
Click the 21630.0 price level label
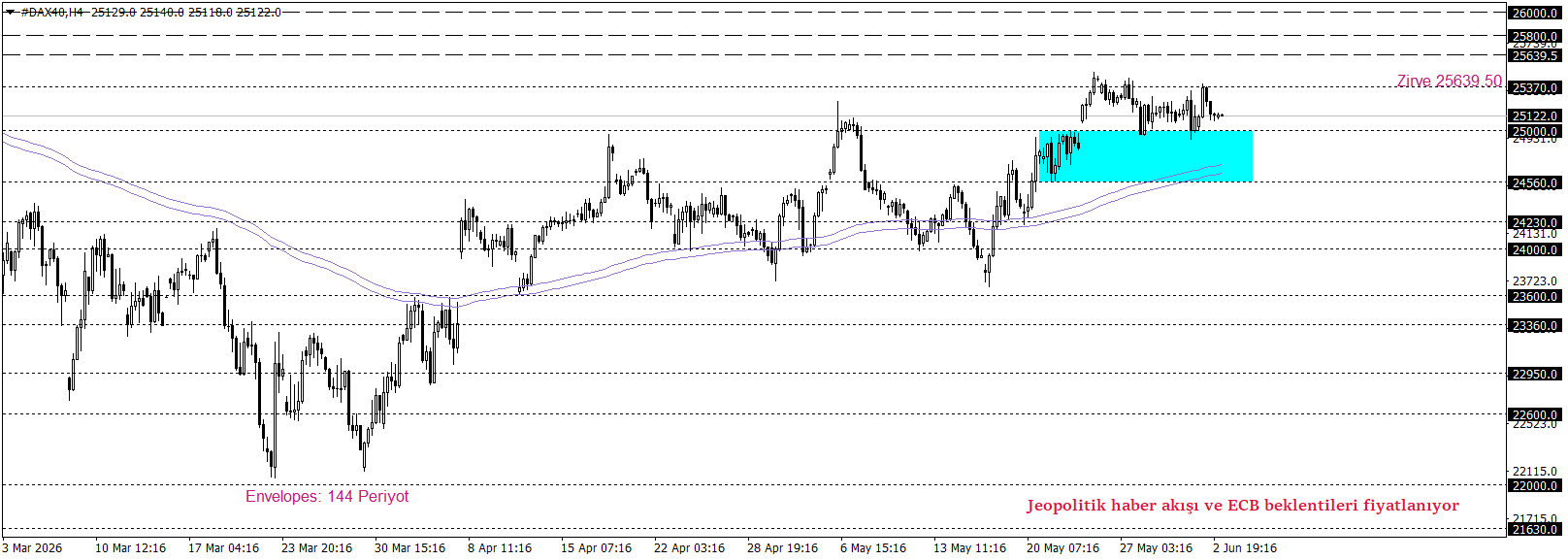[x=1535, y=529]
